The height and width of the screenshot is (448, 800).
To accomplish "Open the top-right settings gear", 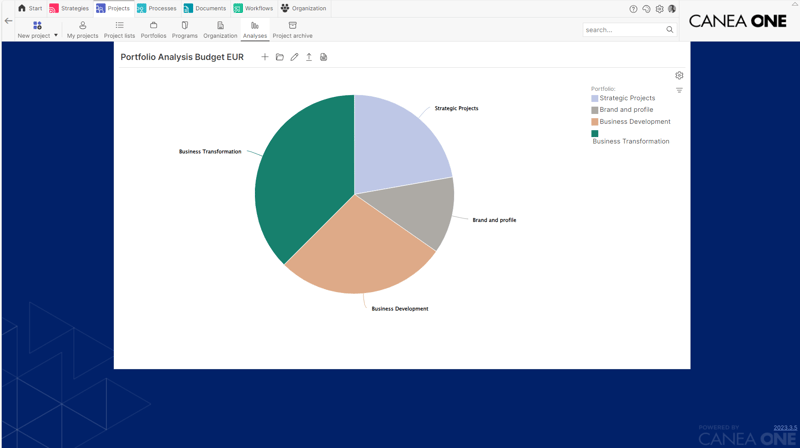I will [660, 9].
